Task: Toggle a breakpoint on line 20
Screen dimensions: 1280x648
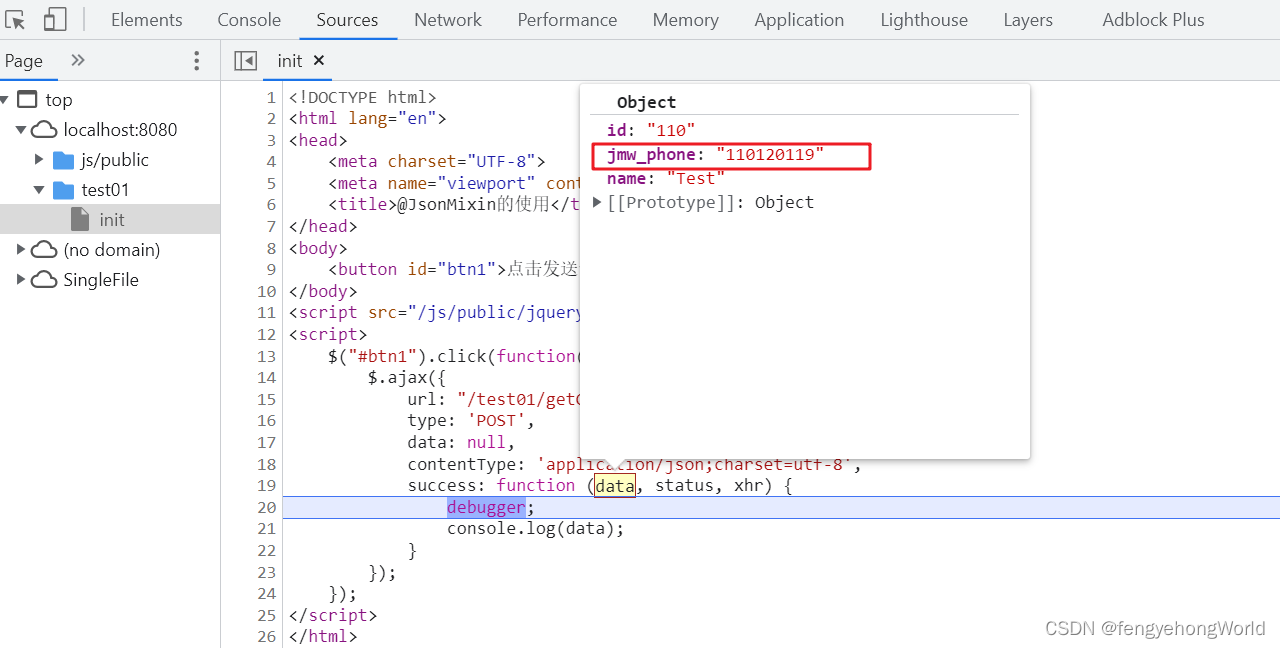Action: click(x=266, y=507)
